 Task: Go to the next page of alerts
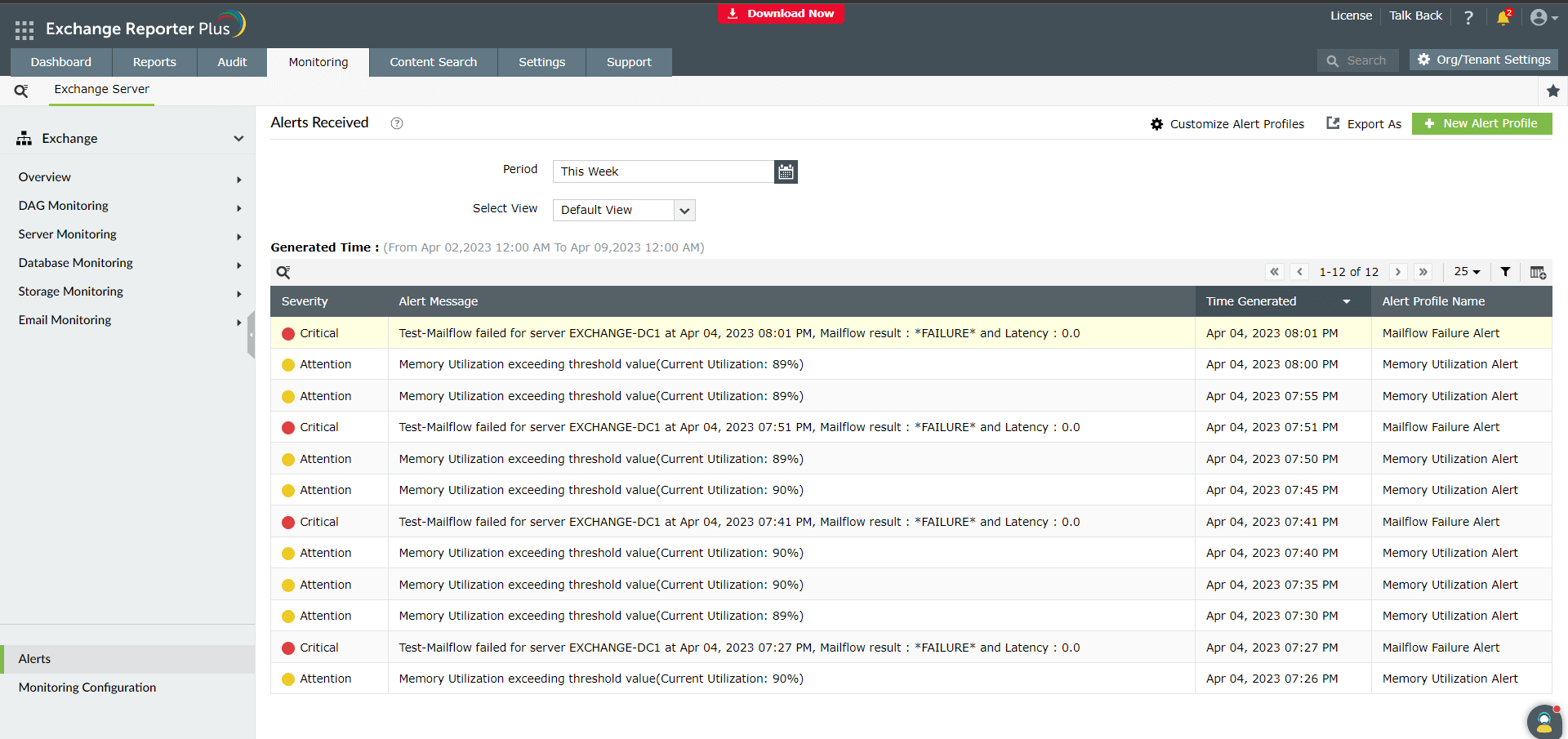pyautogui.click(x=1398, y=272)
